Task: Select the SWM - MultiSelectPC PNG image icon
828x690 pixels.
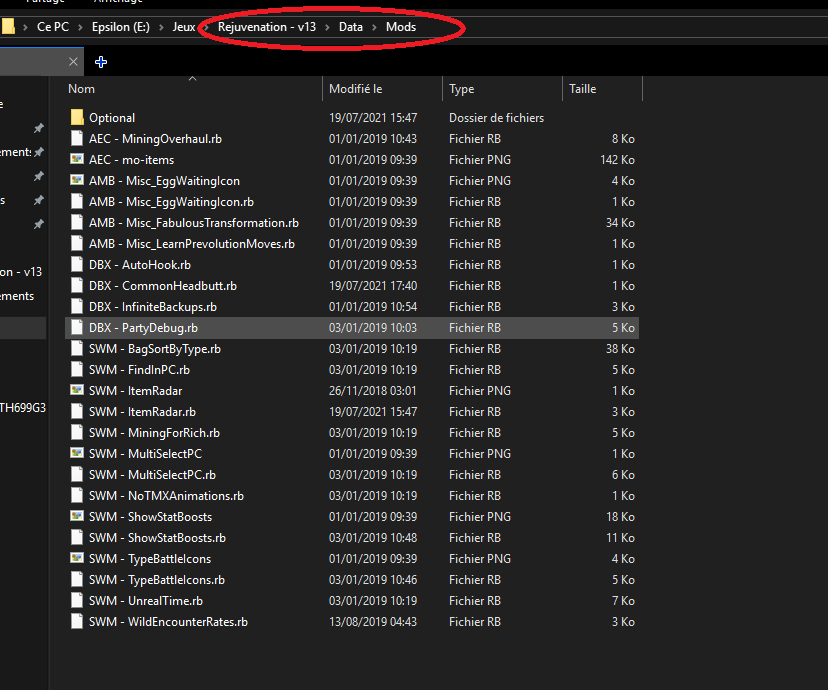Action: 77,453
